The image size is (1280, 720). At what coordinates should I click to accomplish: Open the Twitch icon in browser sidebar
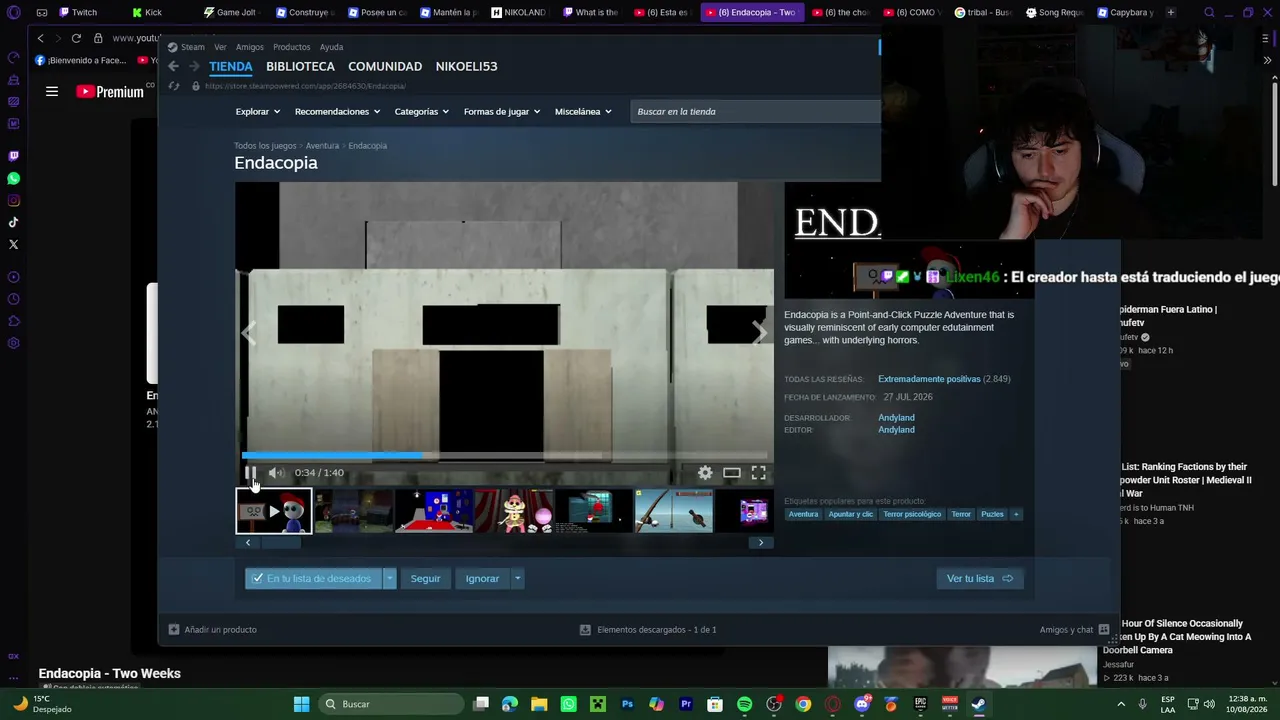(13, 156)
